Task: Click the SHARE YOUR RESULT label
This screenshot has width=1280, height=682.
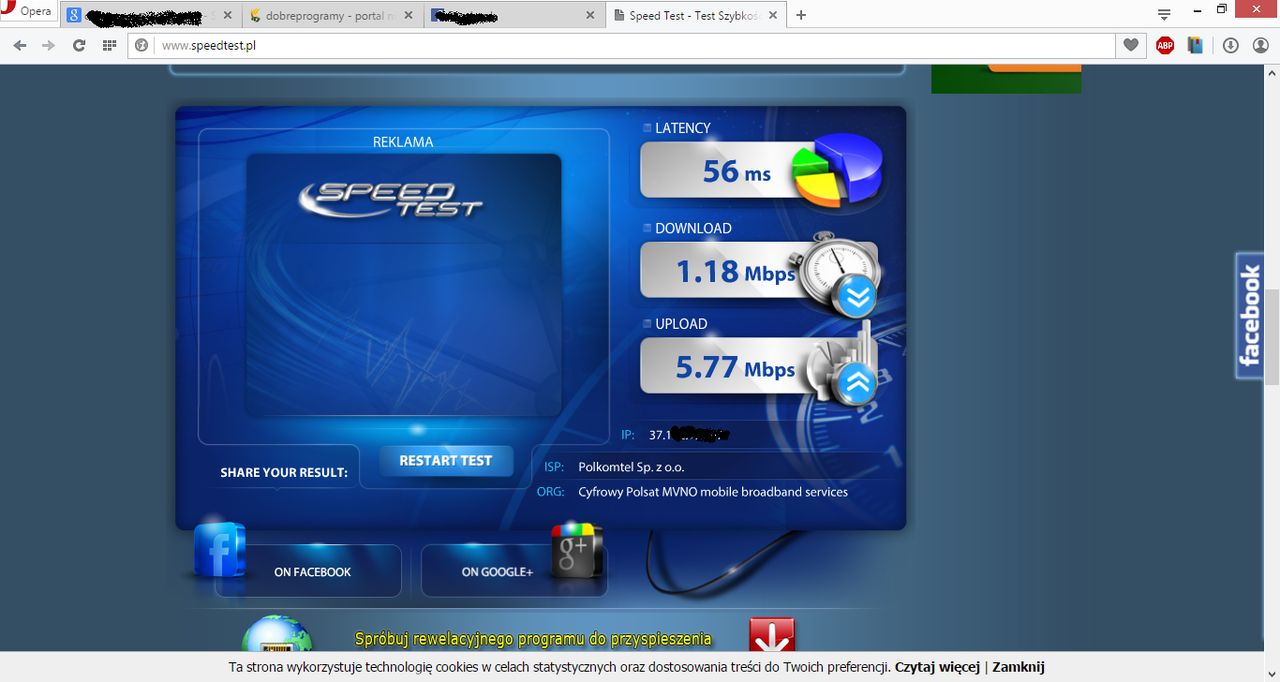Action: [x=284, y=473]
